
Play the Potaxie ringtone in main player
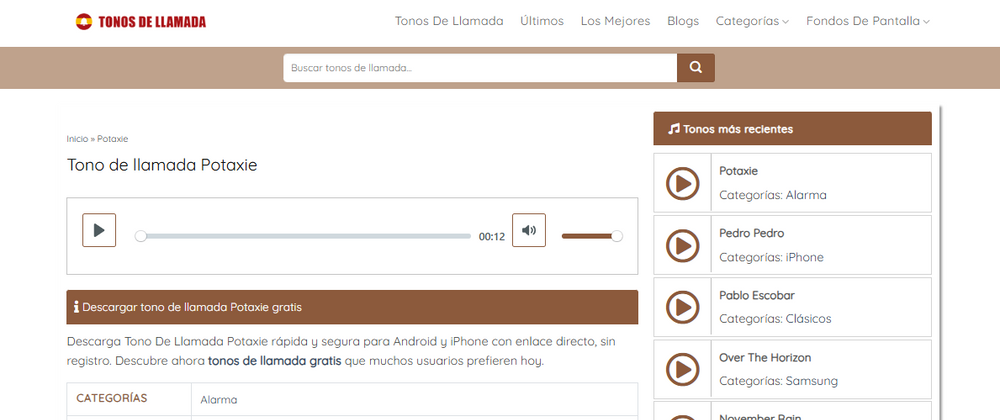[99, 230]
